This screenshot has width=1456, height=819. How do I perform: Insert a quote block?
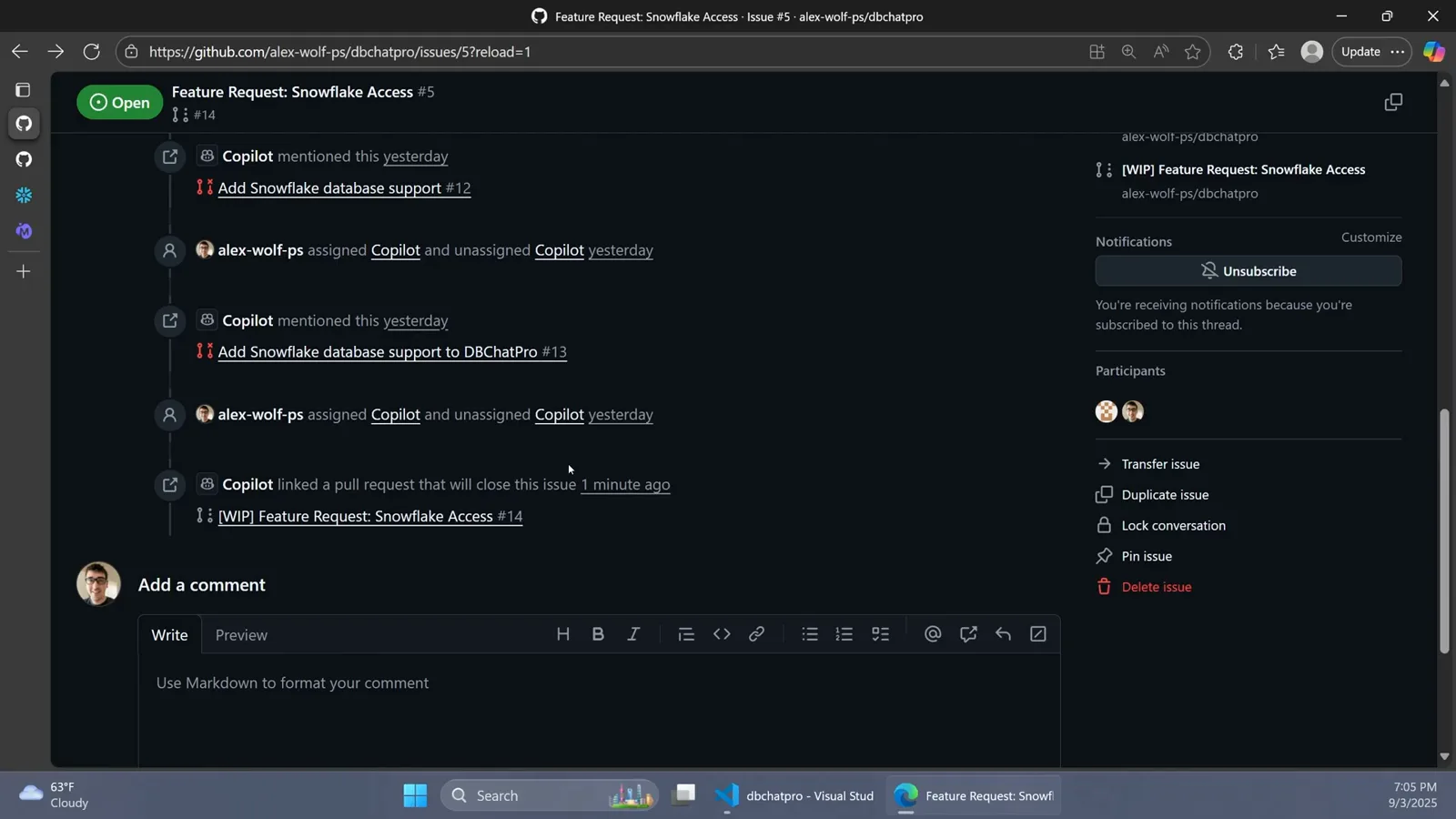pos(686,634)
